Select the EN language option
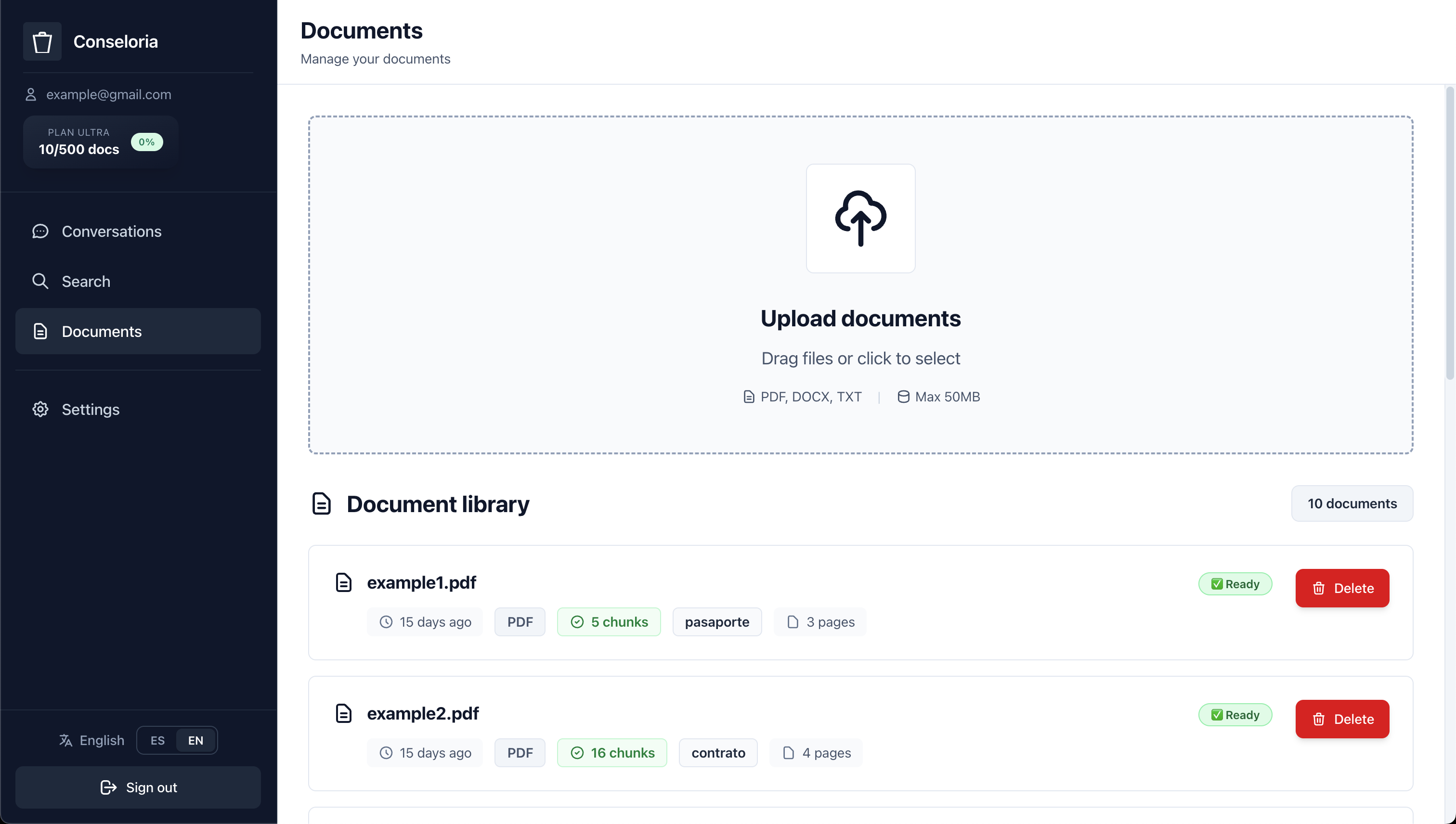Image resolution: width=1456 pixels, height=824 pixels. (x=195, y=740)
